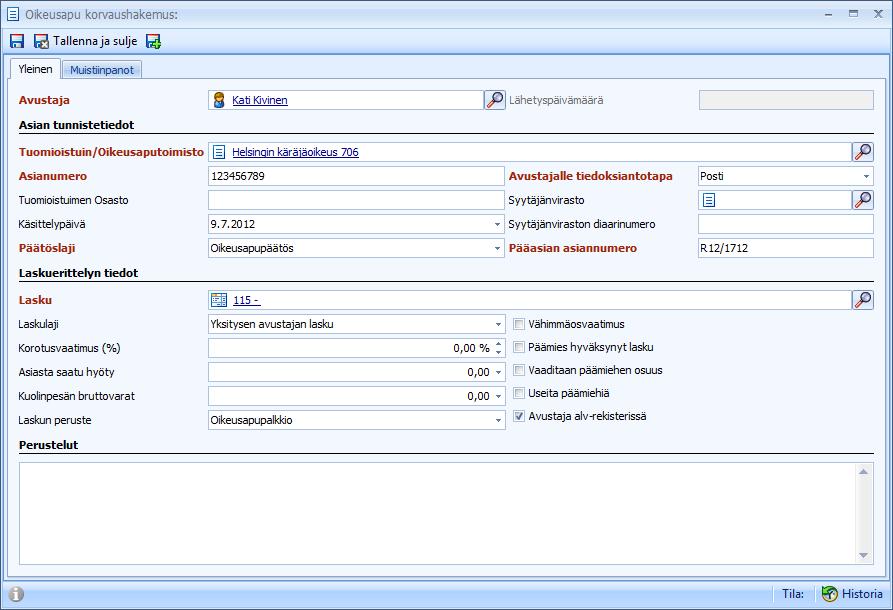
Task: Click the Korotusvaatimus spinner up arrow
Action: tap(498, 343)
